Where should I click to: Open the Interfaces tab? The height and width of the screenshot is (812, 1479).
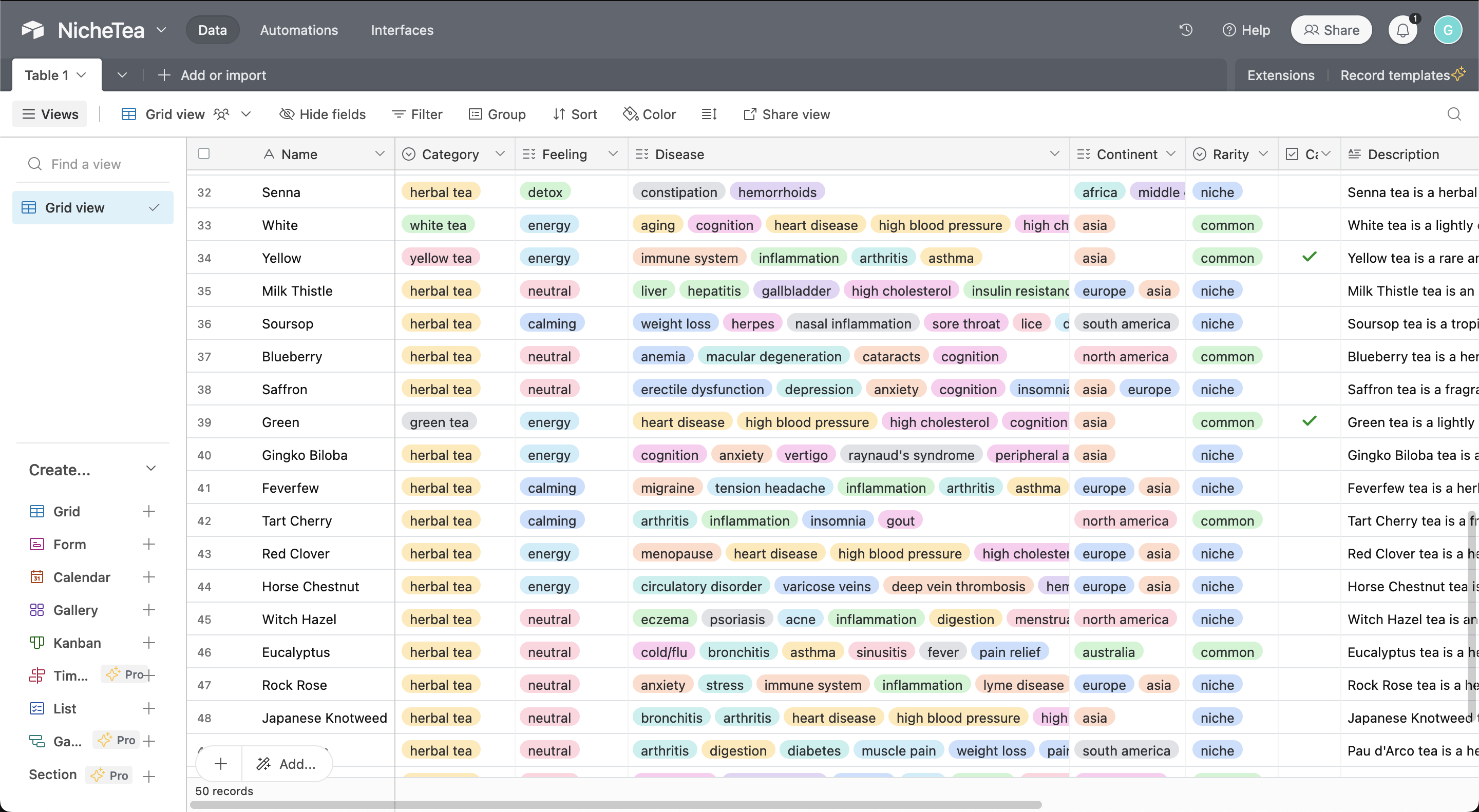[402, 30]
